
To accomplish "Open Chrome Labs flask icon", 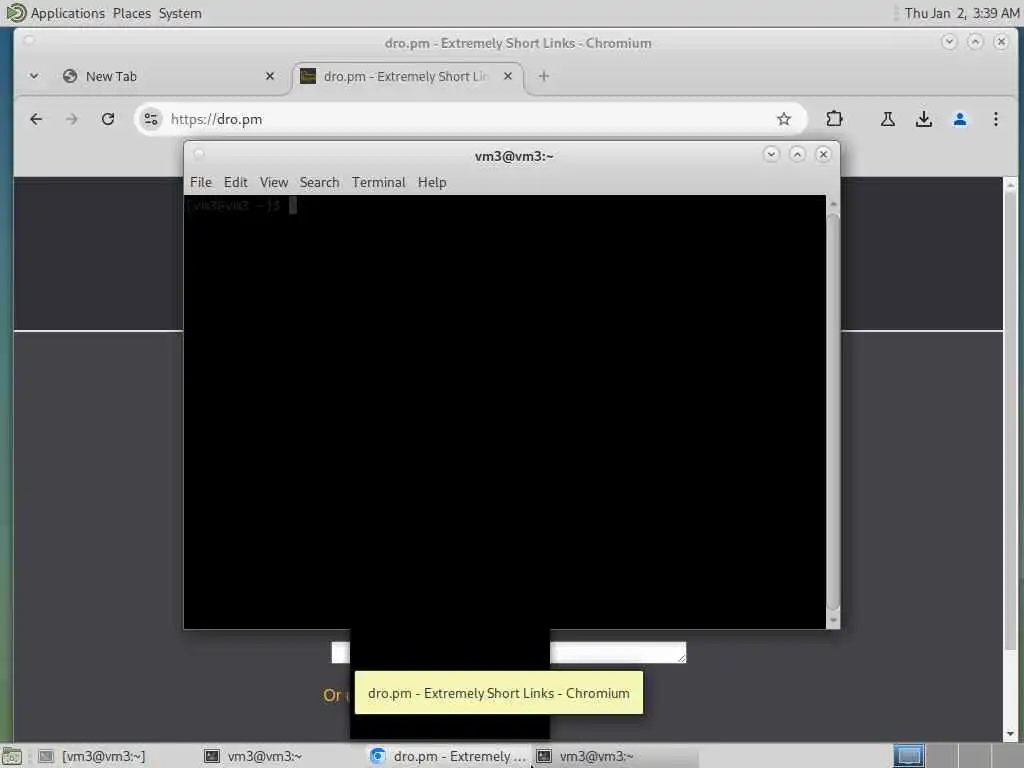I will click(888, 119).
